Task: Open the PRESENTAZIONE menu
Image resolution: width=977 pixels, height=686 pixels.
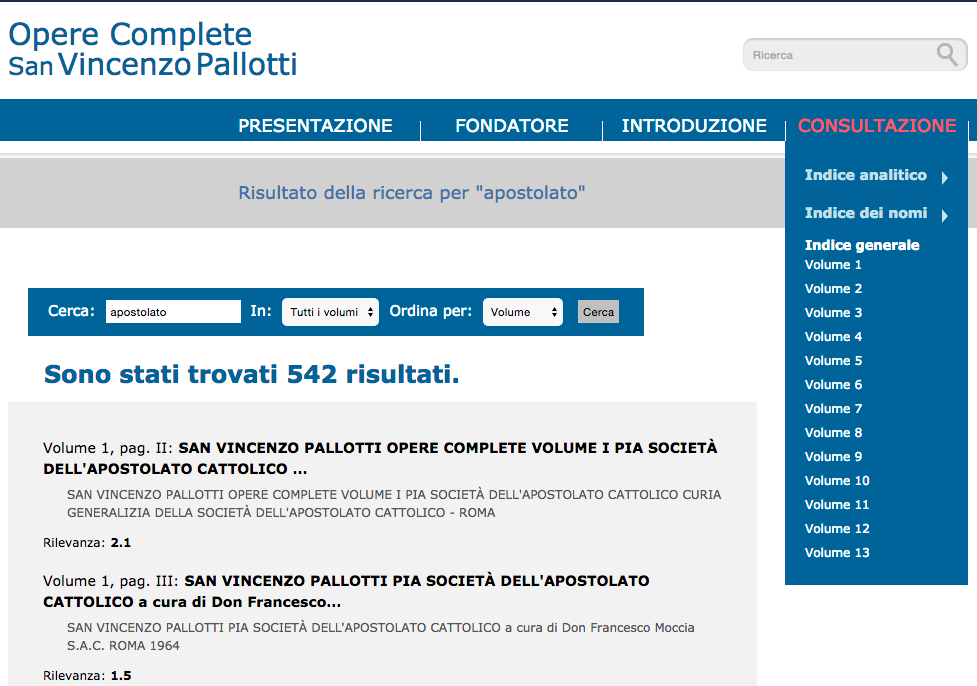Action: click(x=315, y=126)
